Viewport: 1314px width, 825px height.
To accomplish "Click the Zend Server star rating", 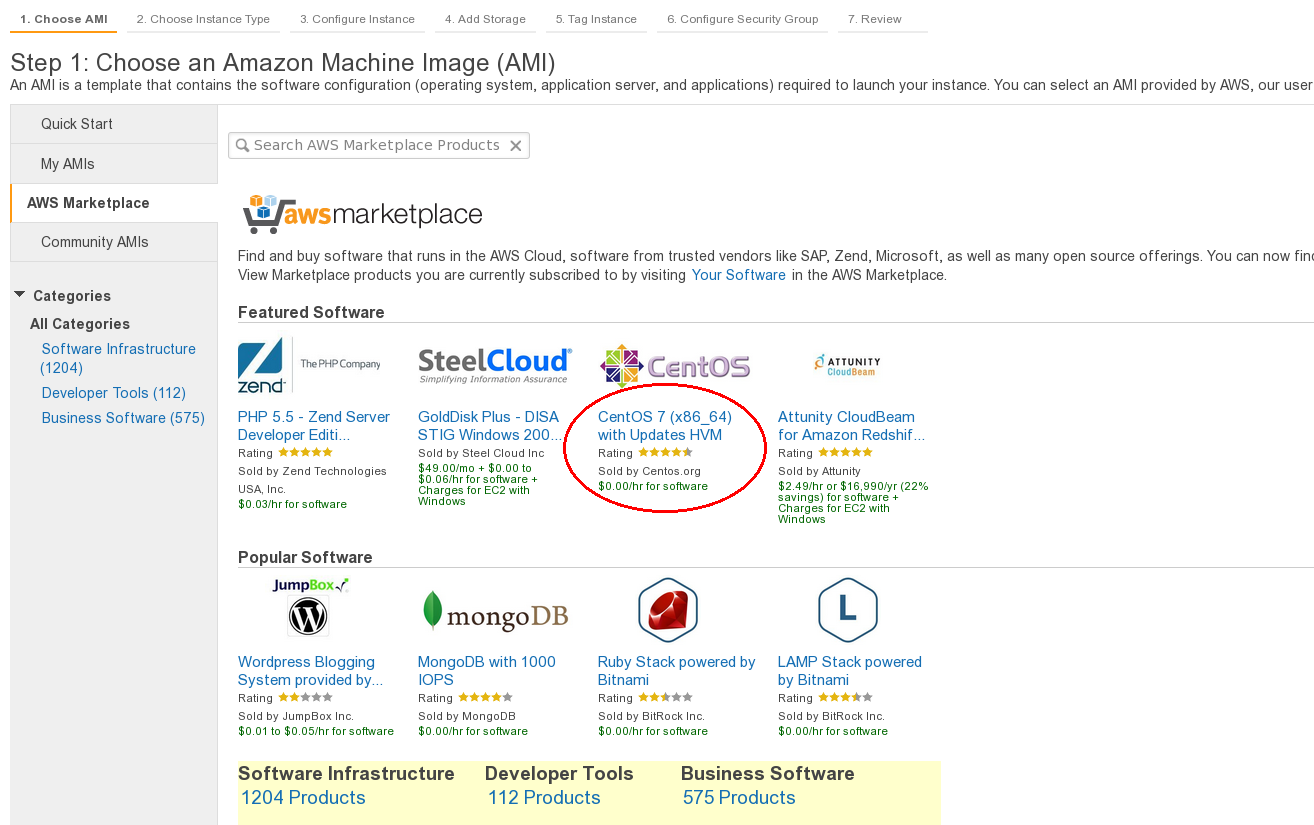I will (x=305, y=453).
